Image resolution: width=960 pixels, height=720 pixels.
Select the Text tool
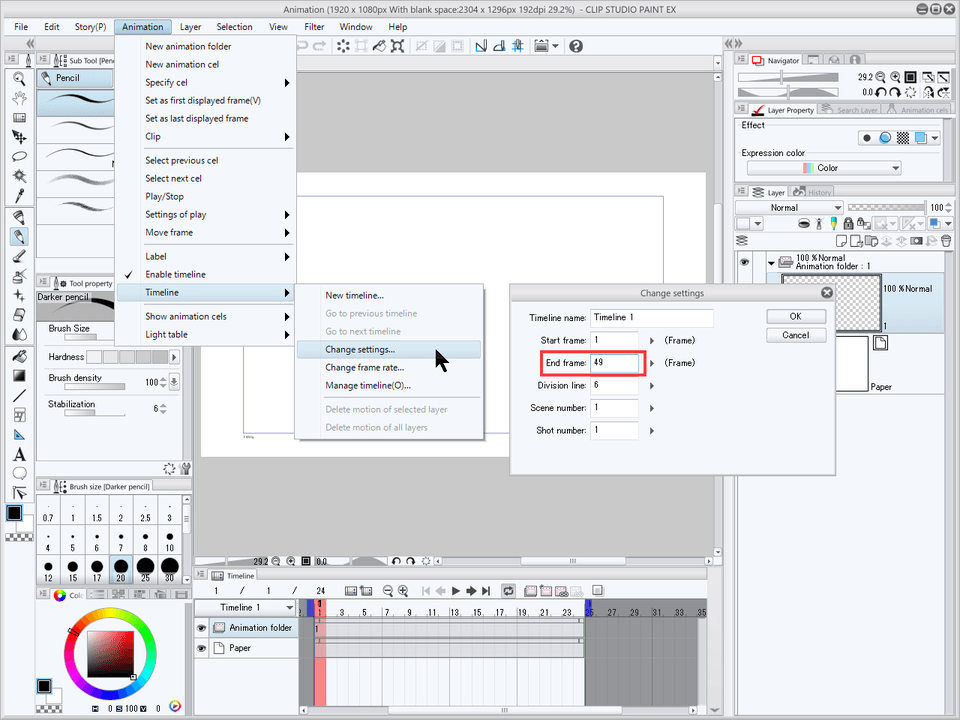[19, 454]
